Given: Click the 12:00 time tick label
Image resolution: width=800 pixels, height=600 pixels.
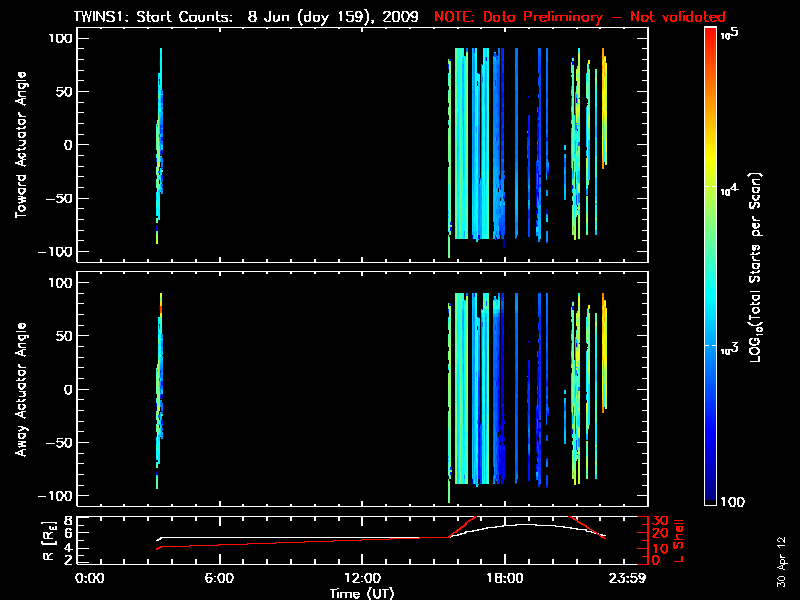Looking at the screenshot, I should point(361,578).
